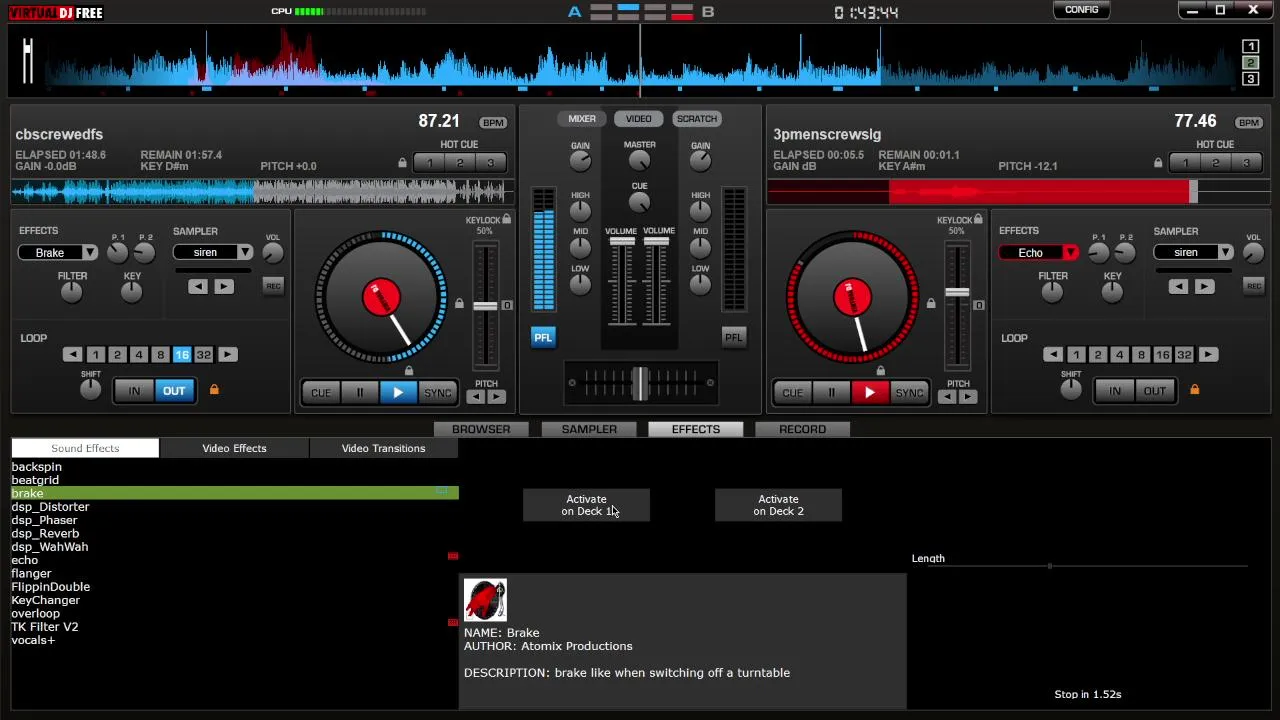
Task: Select previous sample on right deck sampler
Action: point(1179,287)
